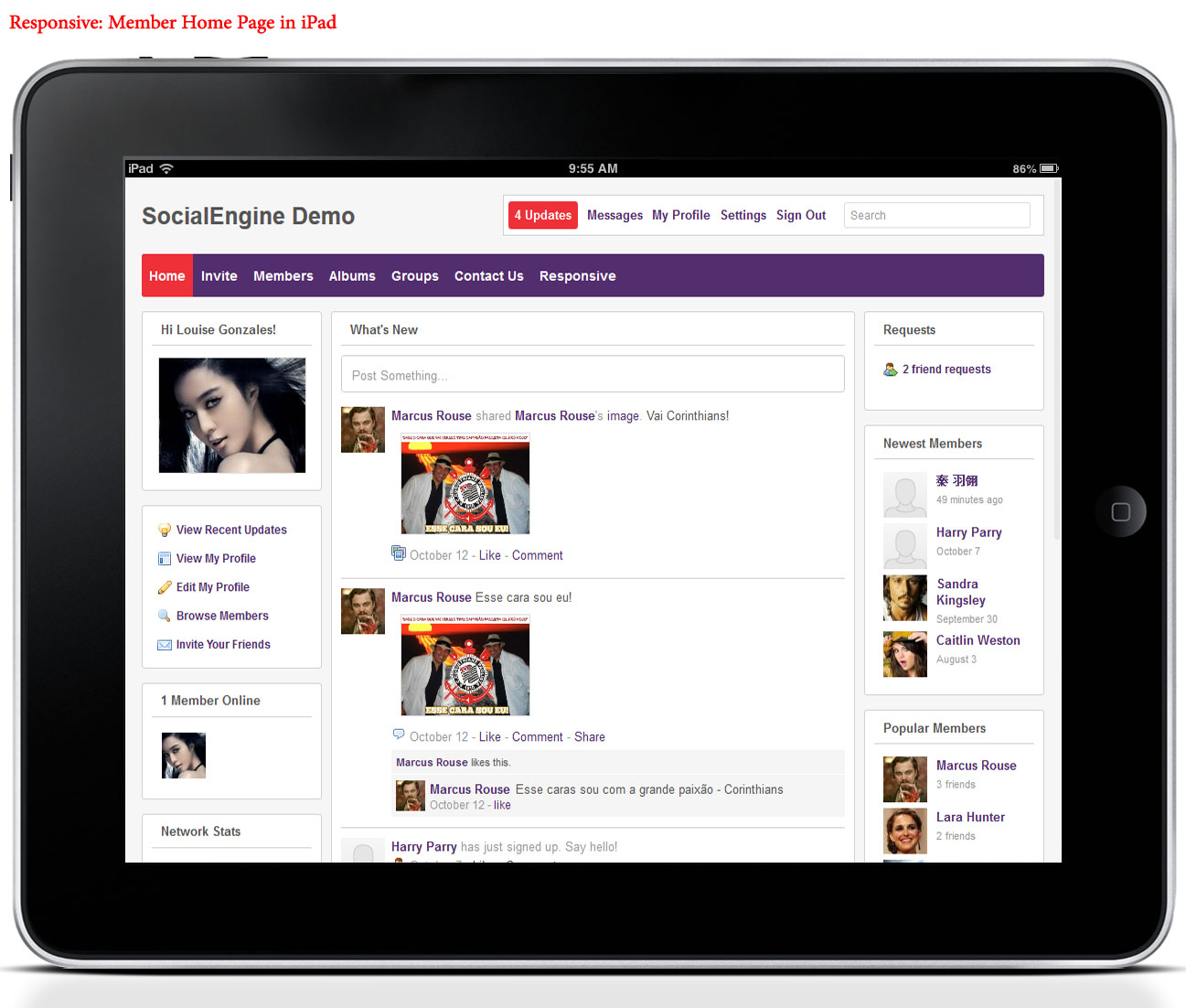This screenshot has height=1008, width=1186.
Task: Click the comment bubble icon on second post
Action: (399, 735)
